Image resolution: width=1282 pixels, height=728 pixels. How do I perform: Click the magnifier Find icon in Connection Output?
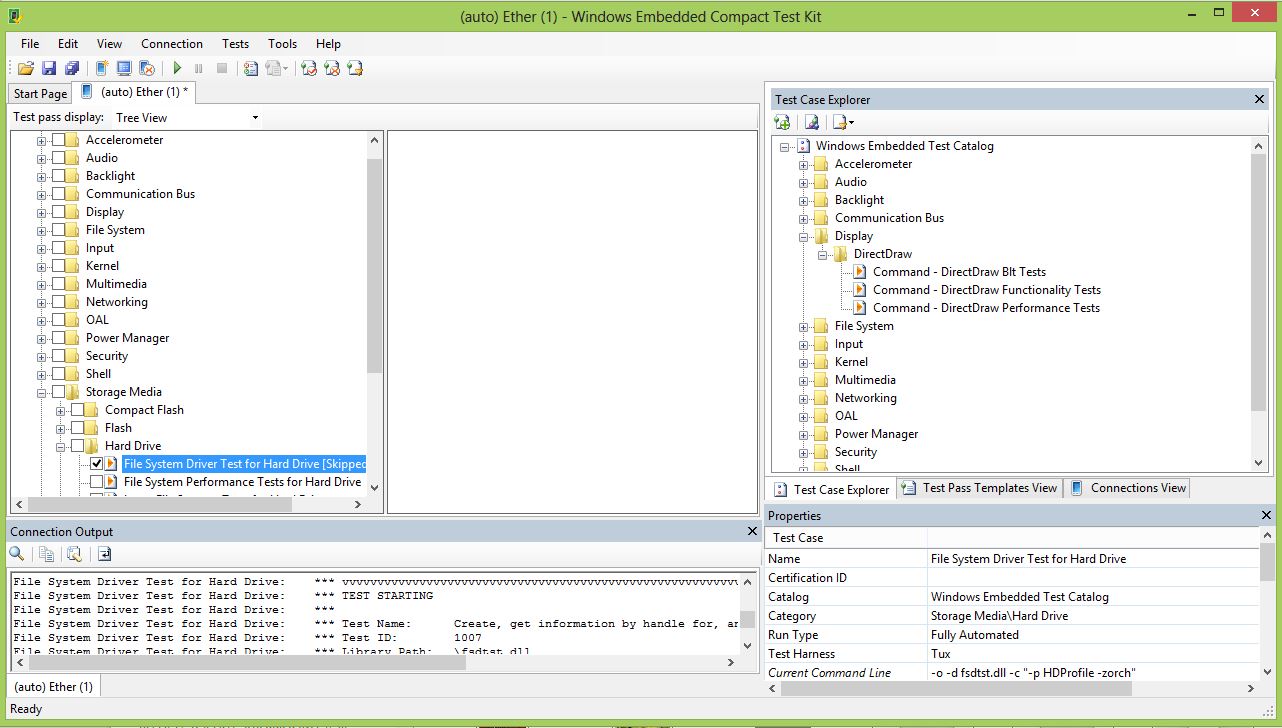[x=17, y=554]
